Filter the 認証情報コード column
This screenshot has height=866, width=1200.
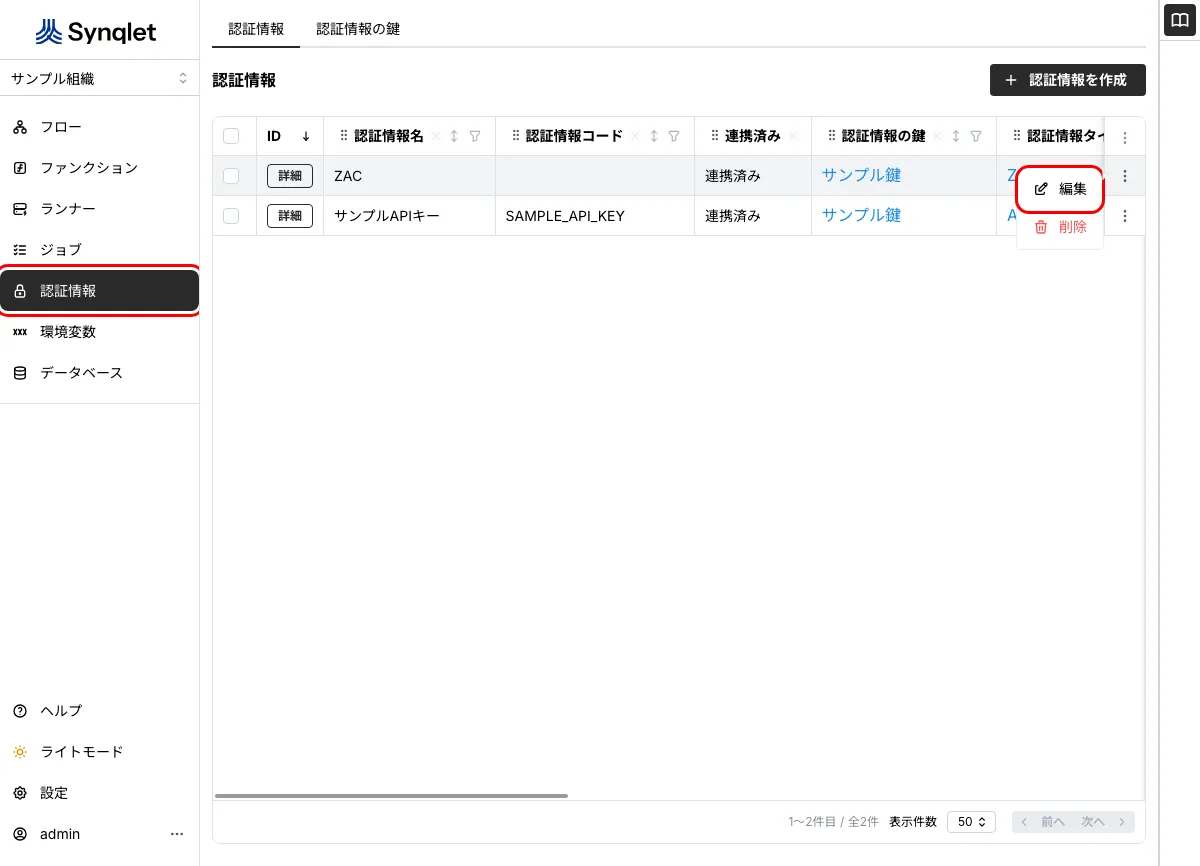pyautogui.click(x=674, y=136)
